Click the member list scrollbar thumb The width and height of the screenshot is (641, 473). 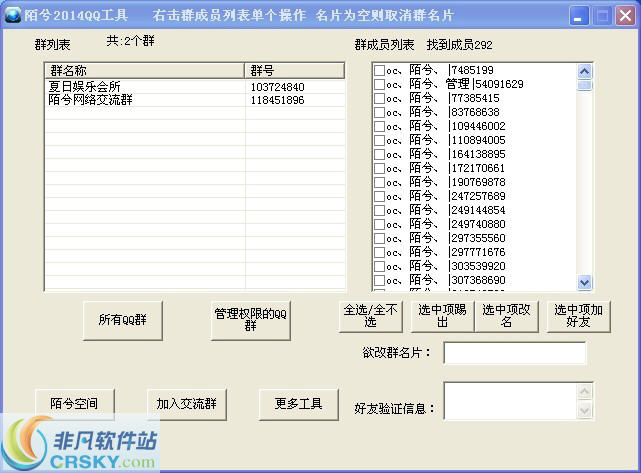pos(585,85)
